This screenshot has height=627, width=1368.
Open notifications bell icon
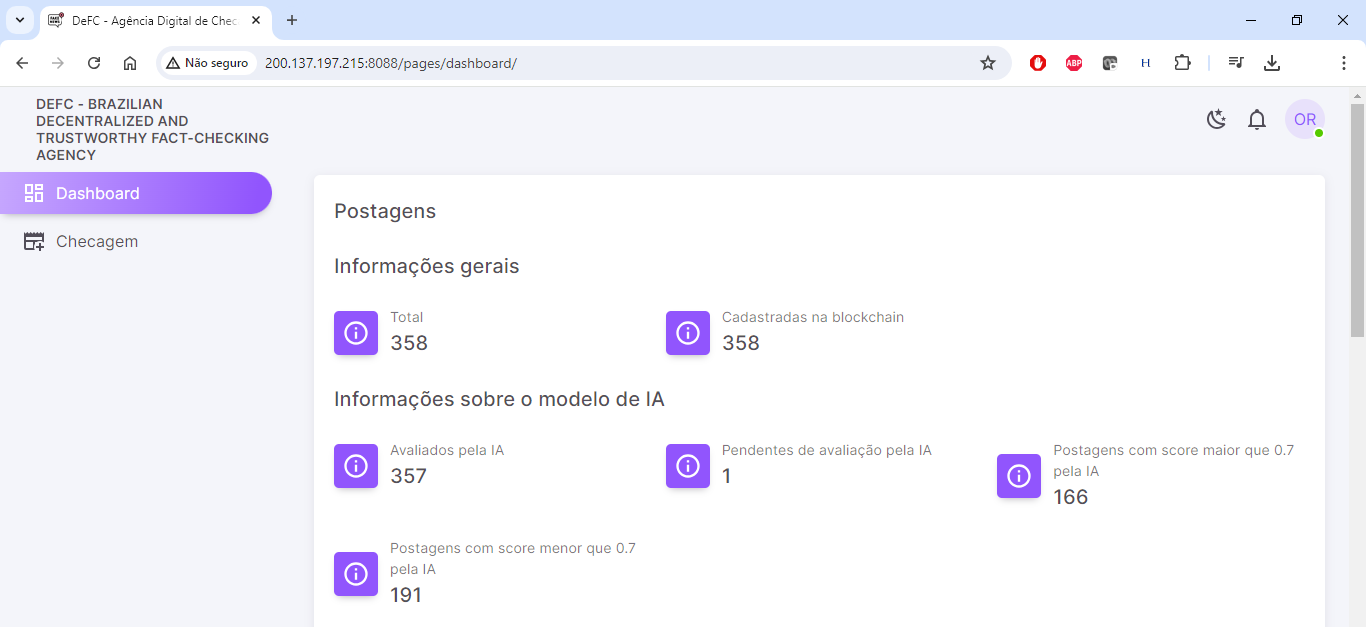click(x=1257, y=120)
